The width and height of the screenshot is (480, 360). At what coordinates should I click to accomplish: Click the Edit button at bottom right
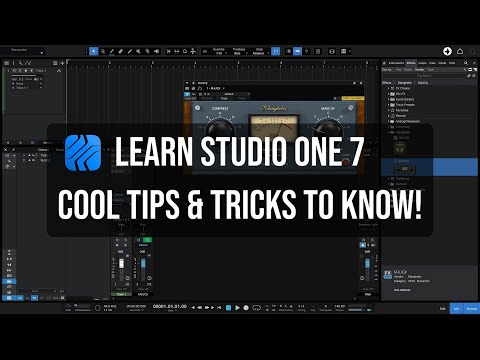442,309
